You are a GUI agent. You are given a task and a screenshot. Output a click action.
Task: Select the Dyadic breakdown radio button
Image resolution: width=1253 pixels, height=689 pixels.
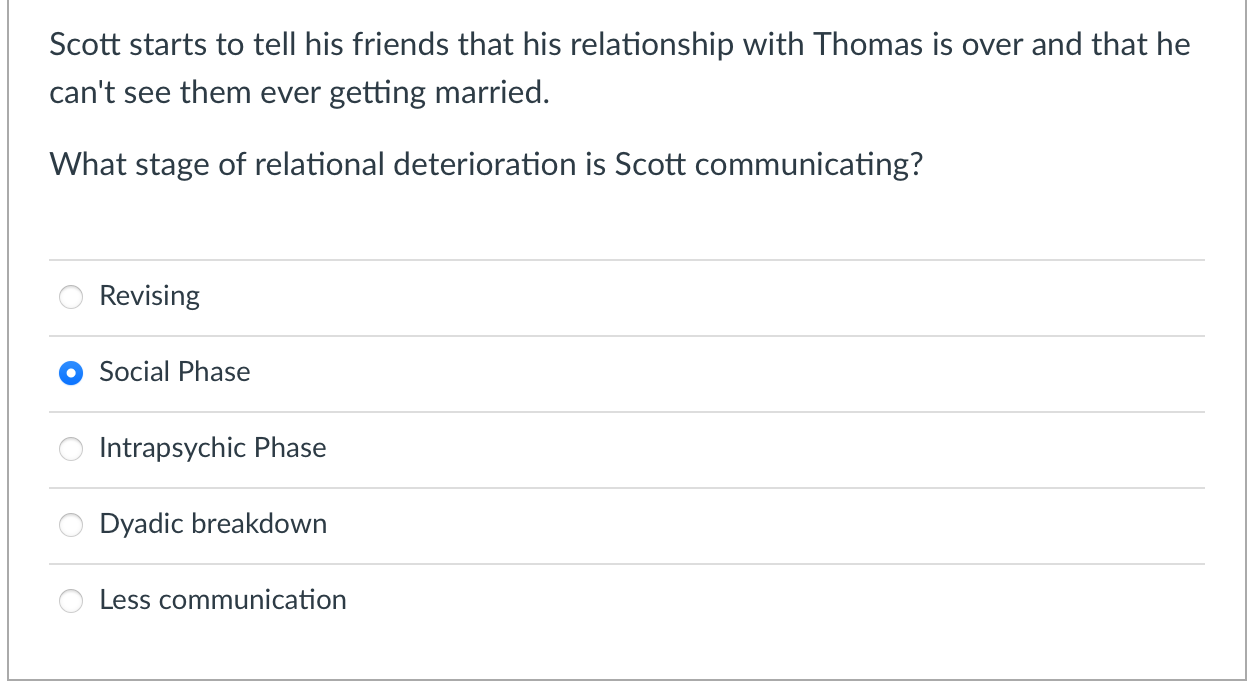(x=70, y=524)
